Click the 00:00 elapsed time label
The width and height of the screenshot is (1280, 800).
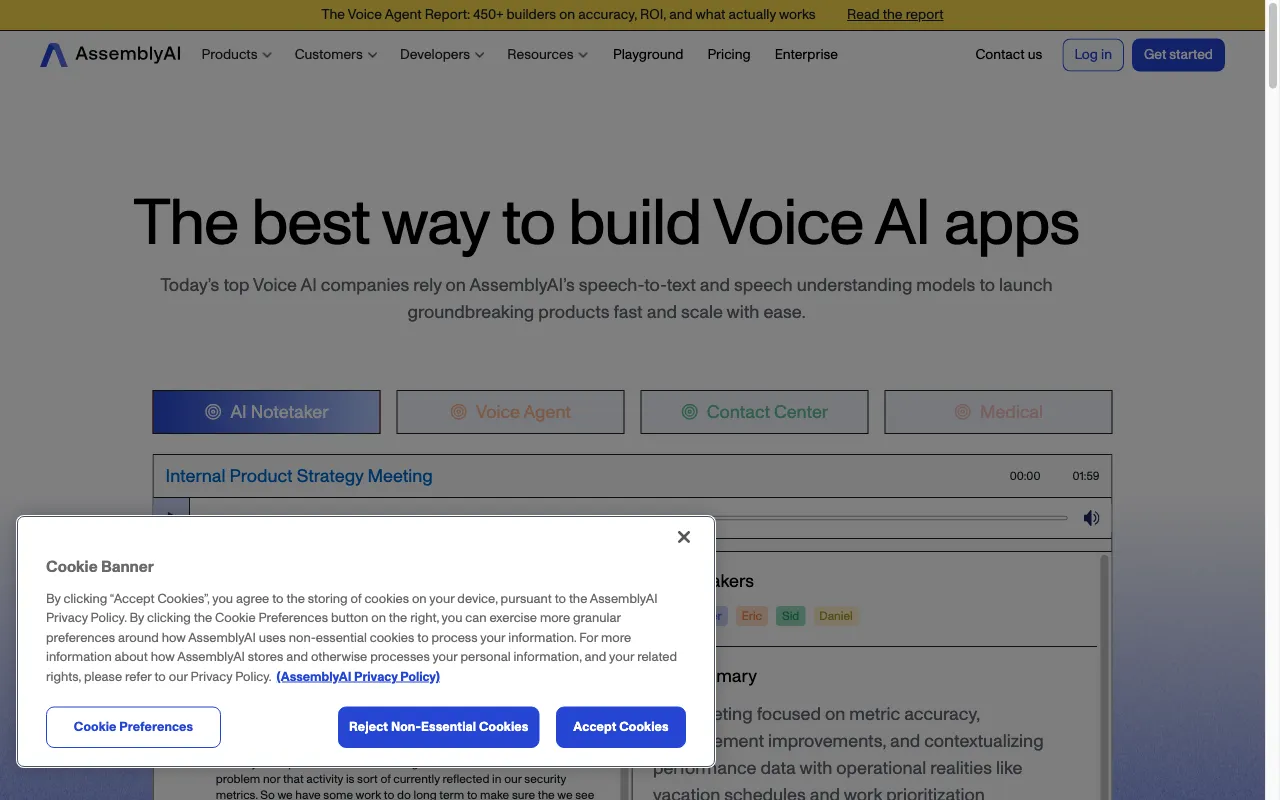(x=1025, y=476)
